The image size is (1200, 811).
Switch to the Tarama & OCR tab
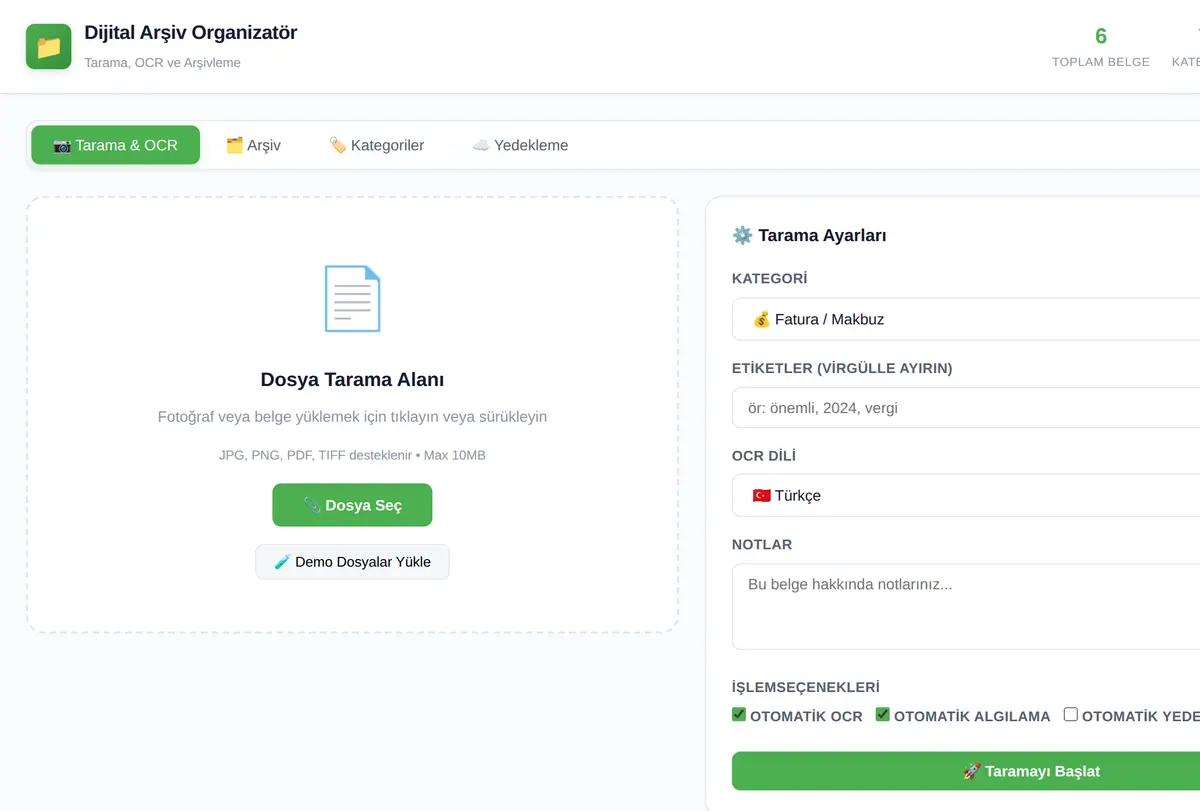(x=115, y=145)
